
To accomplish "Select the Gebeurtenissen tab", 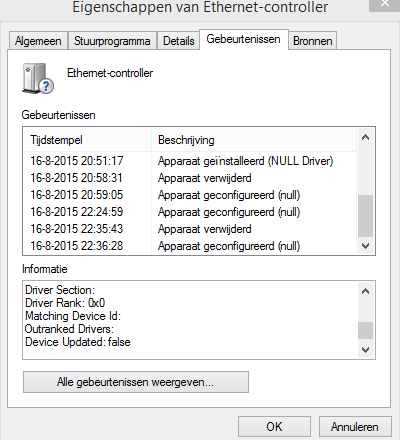I will (243, 39).
